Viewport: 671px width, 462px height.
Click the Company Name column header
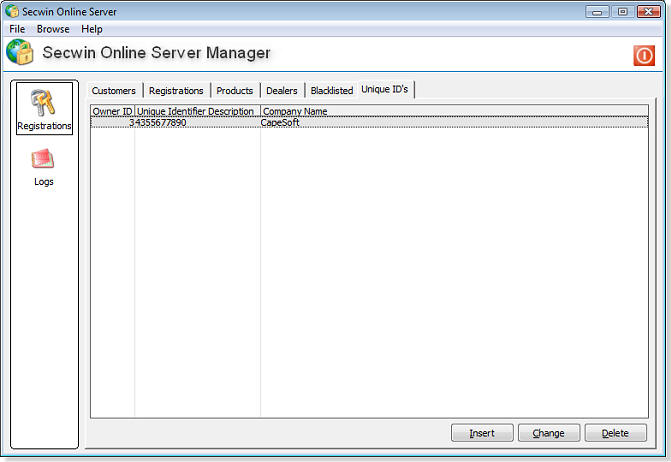[x=294, y=111]
